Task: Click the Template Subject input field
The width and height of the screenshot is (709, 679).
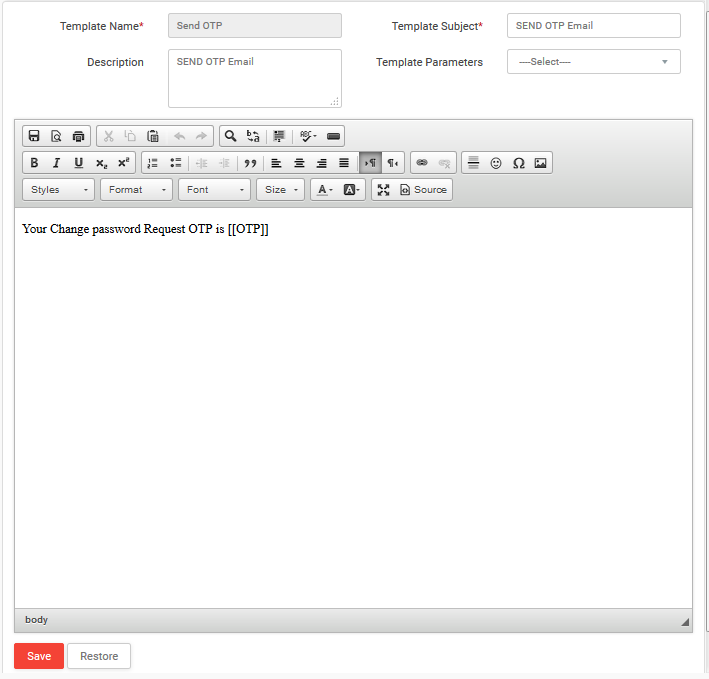Action: coord(594,25)
